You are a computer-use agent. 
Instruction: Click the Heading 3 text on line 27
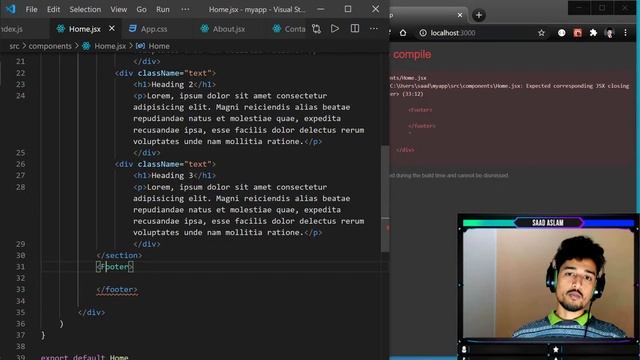[x=172, y=175]
